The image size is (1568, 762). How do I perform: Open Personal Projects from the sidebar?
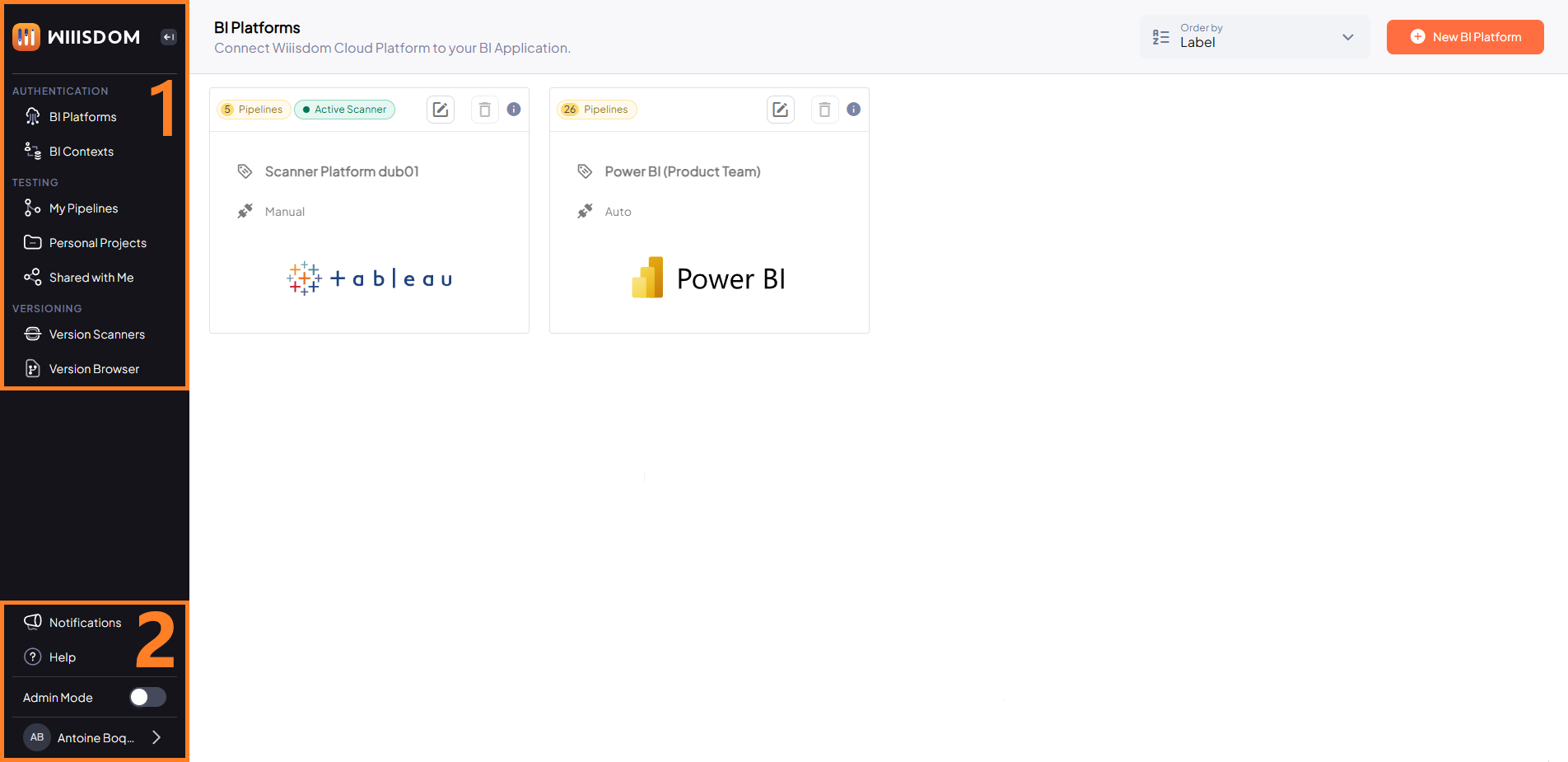(x=96, y=242)
